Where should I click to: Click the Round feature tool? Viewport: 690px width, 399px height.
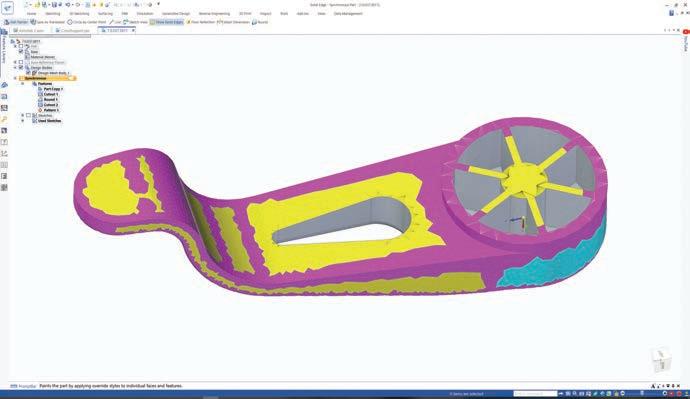[260, 22]
